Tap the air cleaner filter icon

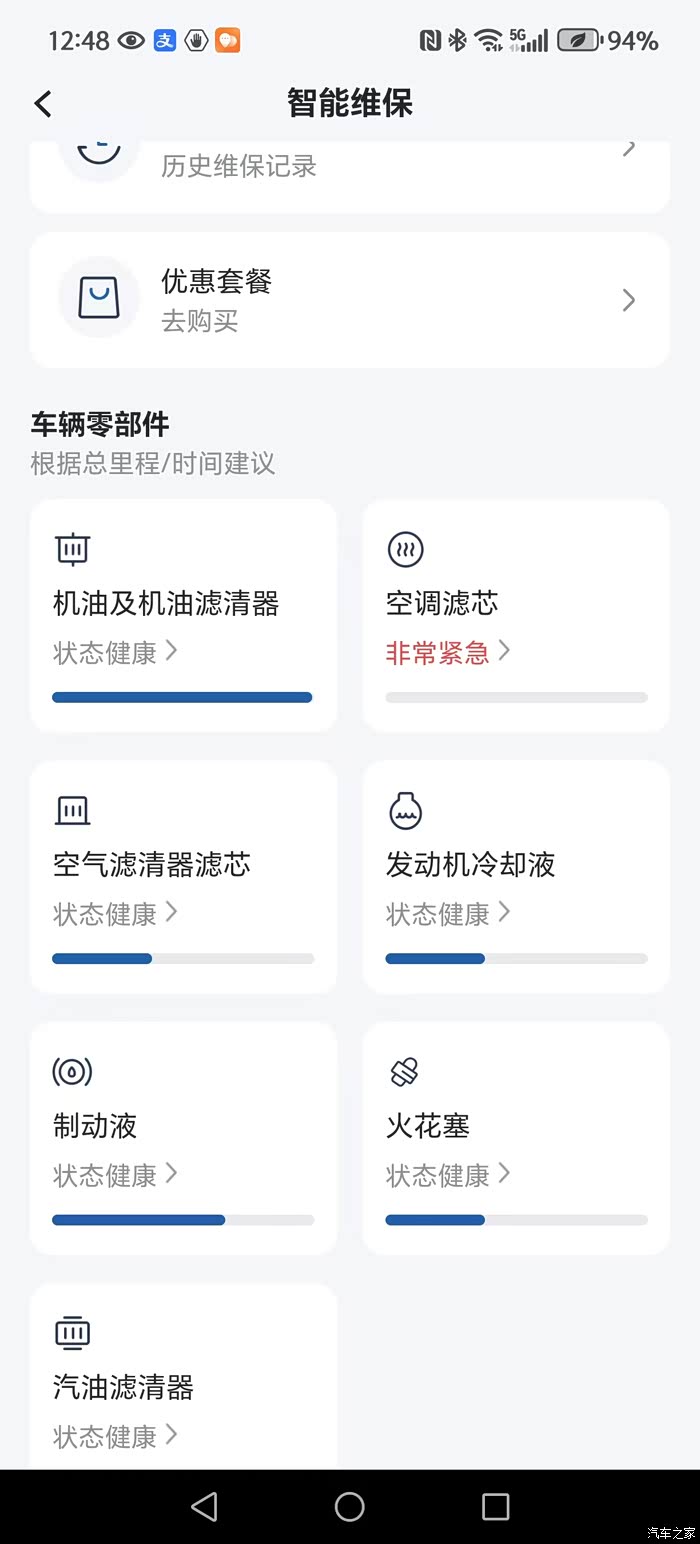tap(72, 810)
